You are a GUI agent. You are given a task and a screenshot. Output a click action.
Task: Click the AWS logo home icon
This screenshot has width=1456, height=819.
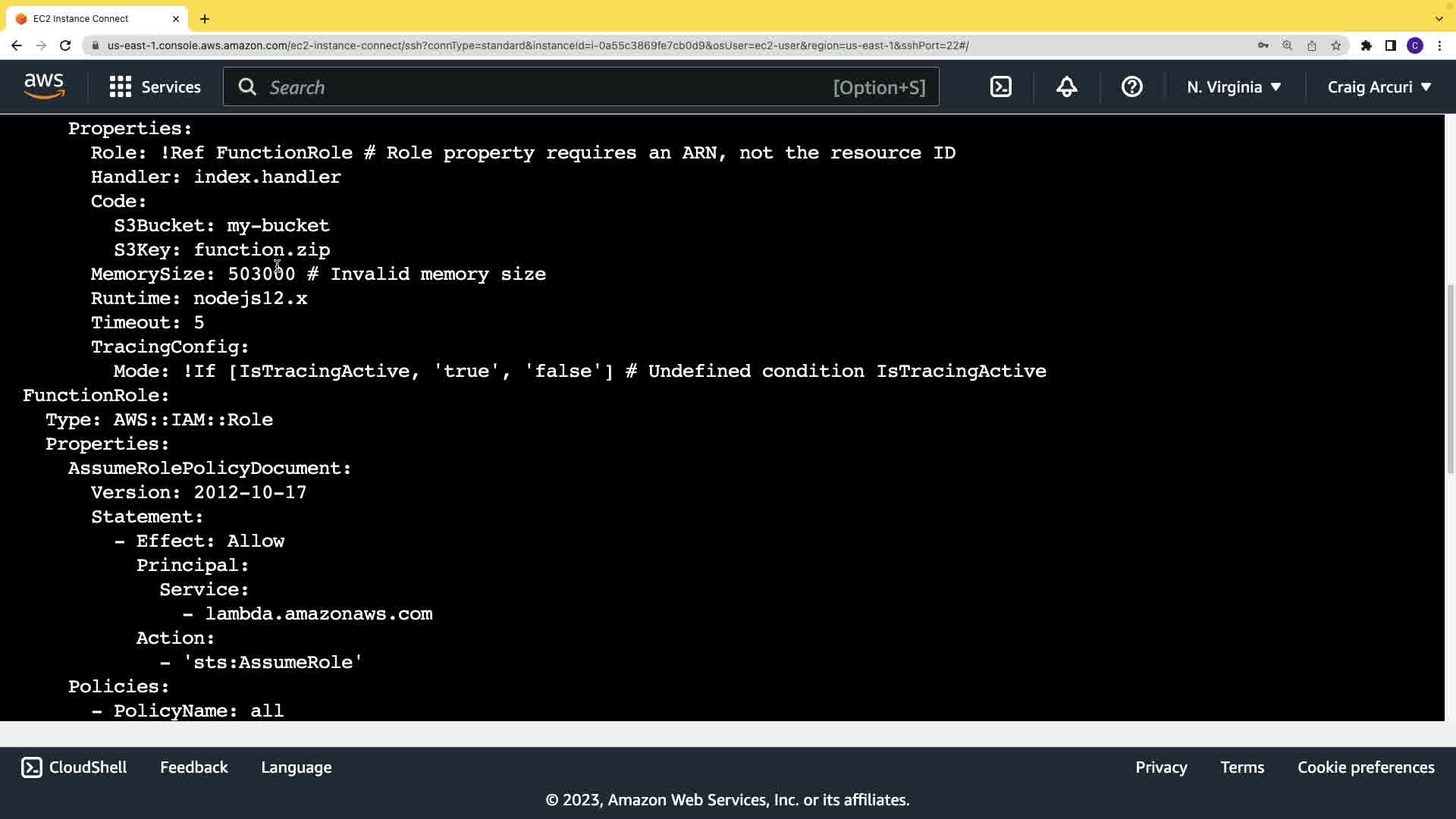(x=44, y=86)
